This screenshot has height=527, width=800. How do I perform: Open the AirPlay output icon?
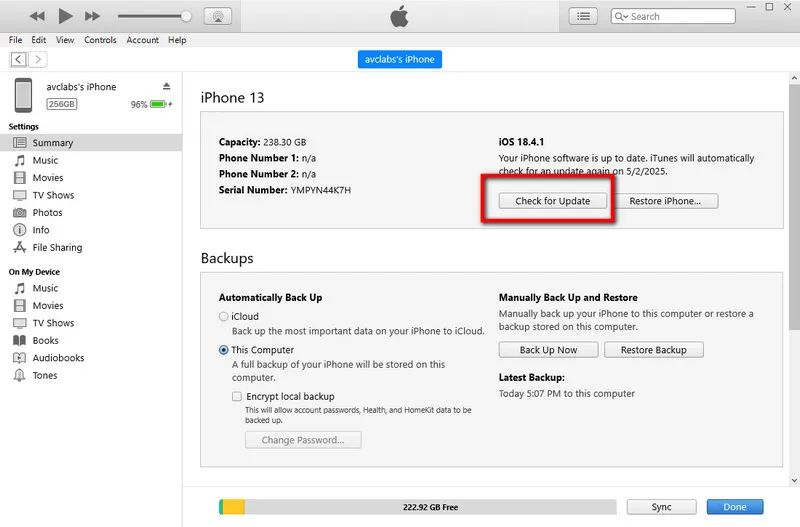[217, 16]
